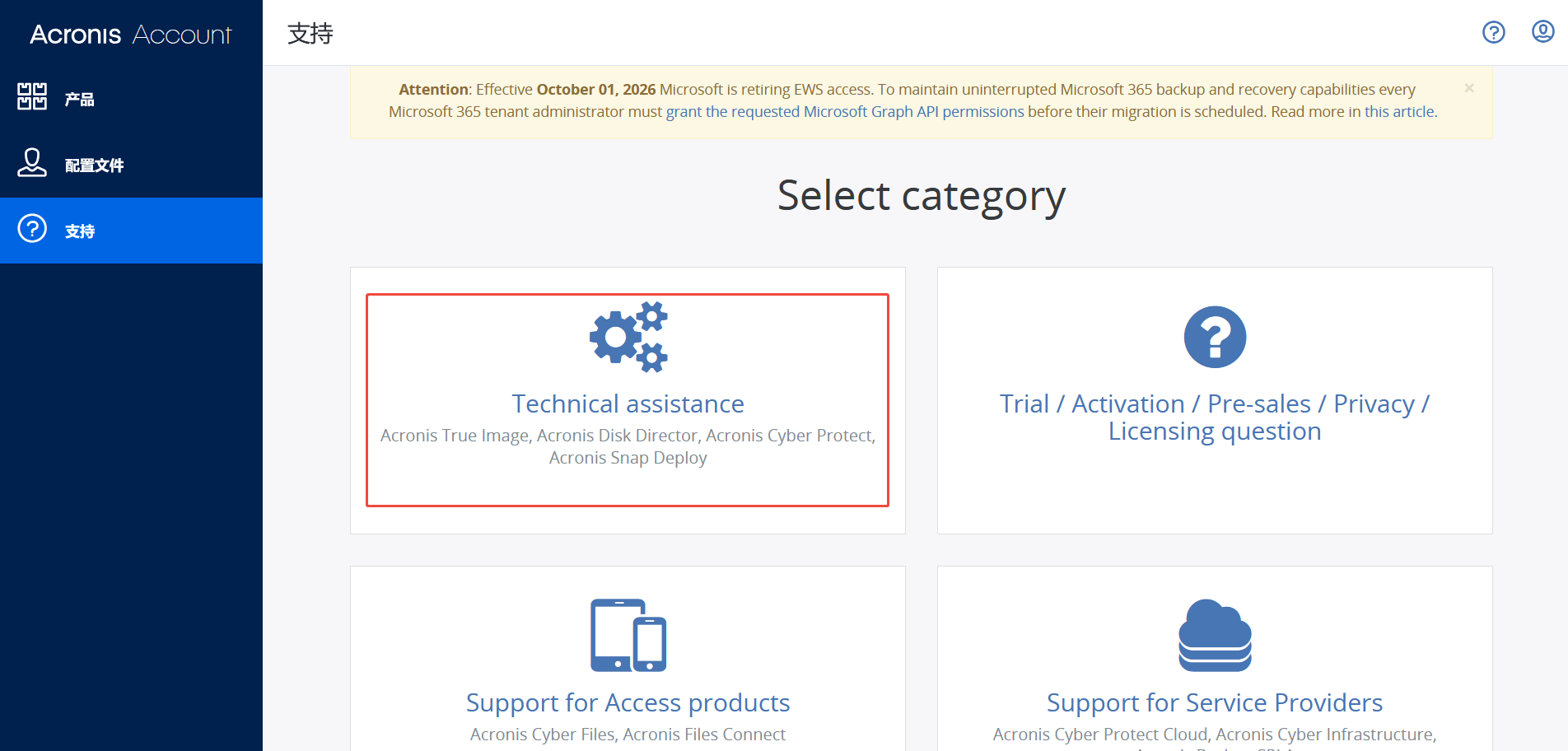Select Support for Access products
The height and width of the screenshot is (751, 1568).
click(x=628, y=702)
